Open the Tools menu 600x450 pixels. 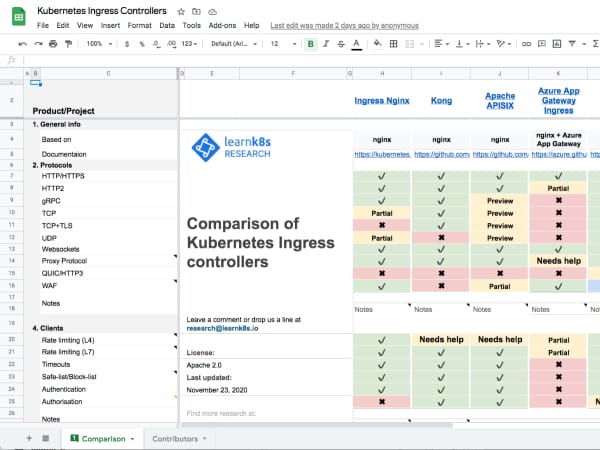click(191, 25)
